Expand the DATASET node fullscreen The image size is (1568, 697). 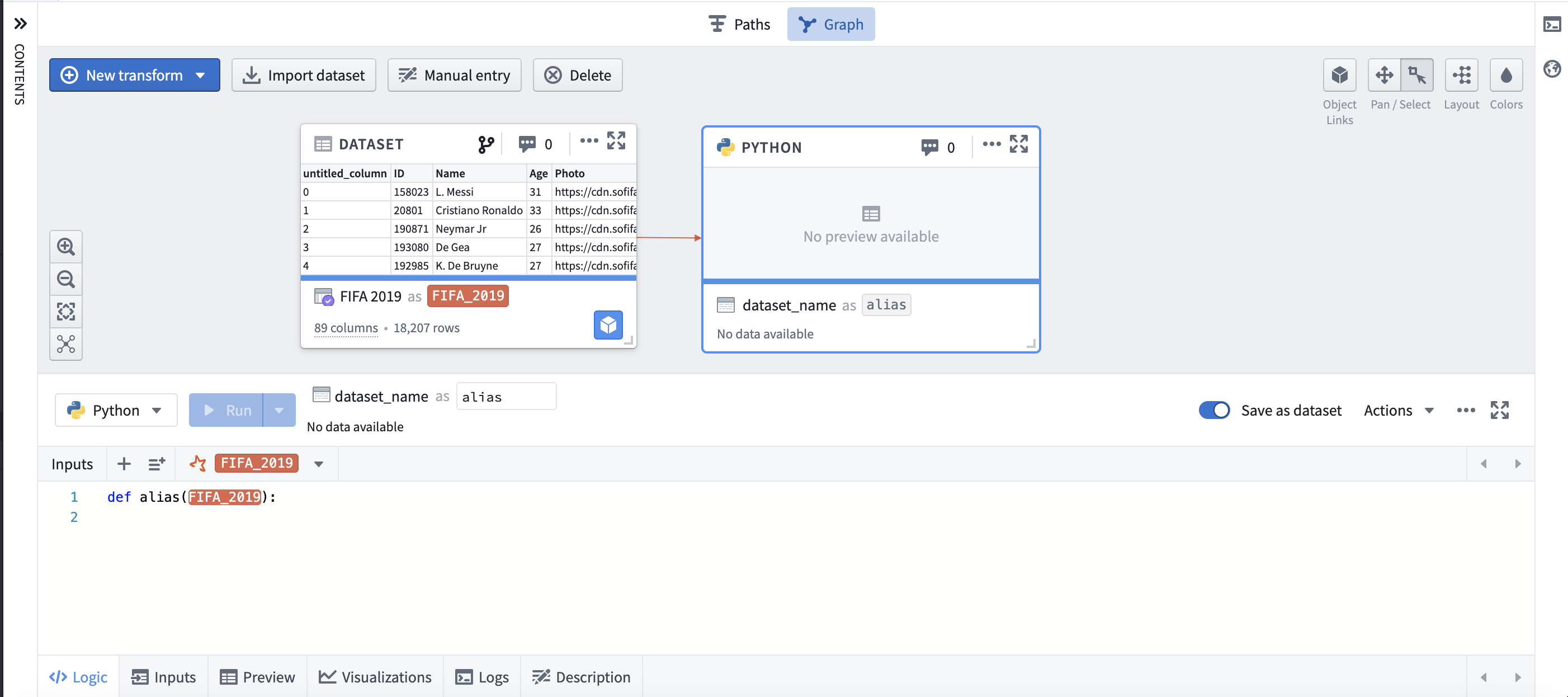point(616,140)
